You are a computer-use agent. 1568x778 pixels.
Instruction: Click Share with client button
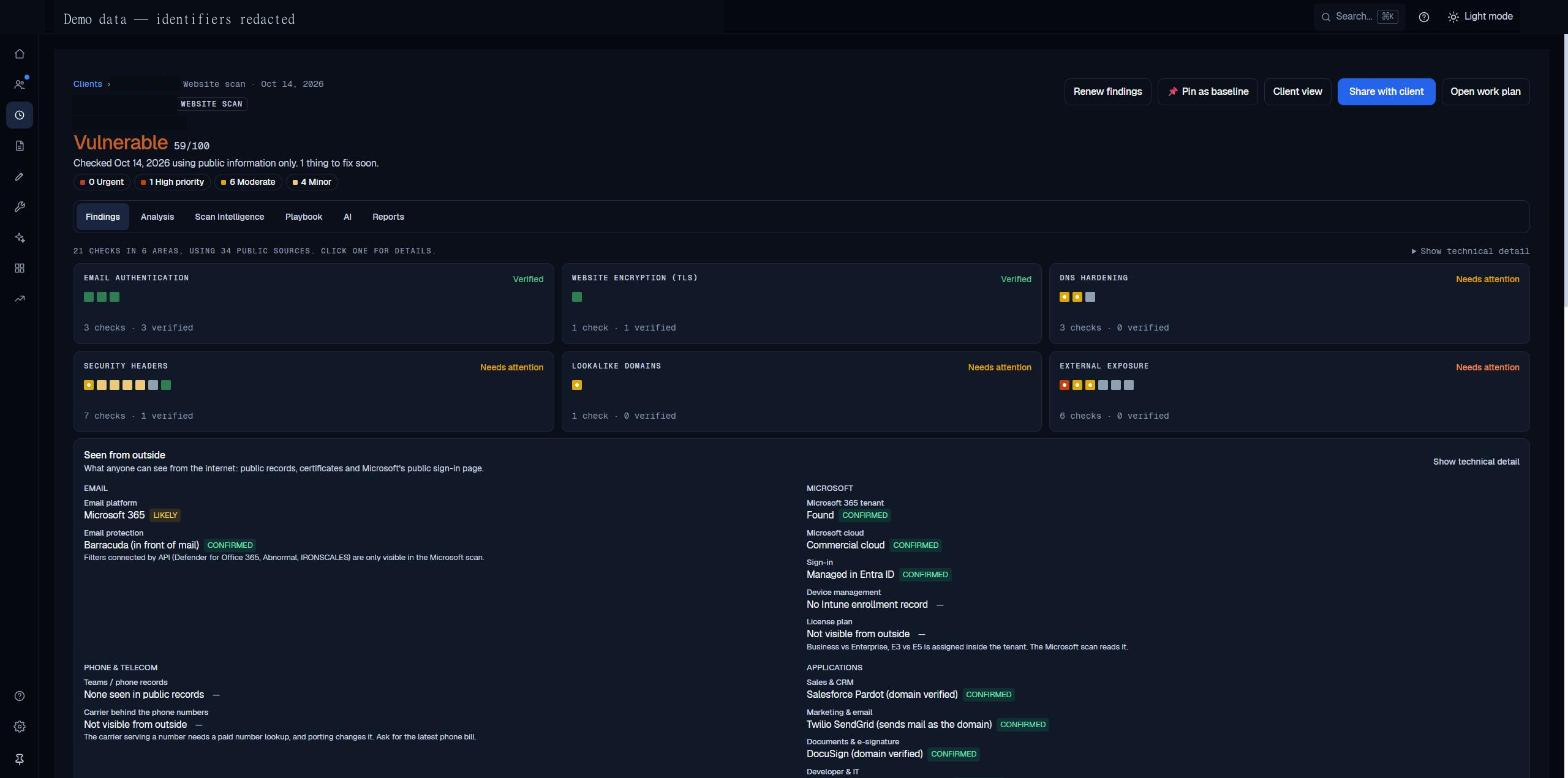click(1386, 92)
